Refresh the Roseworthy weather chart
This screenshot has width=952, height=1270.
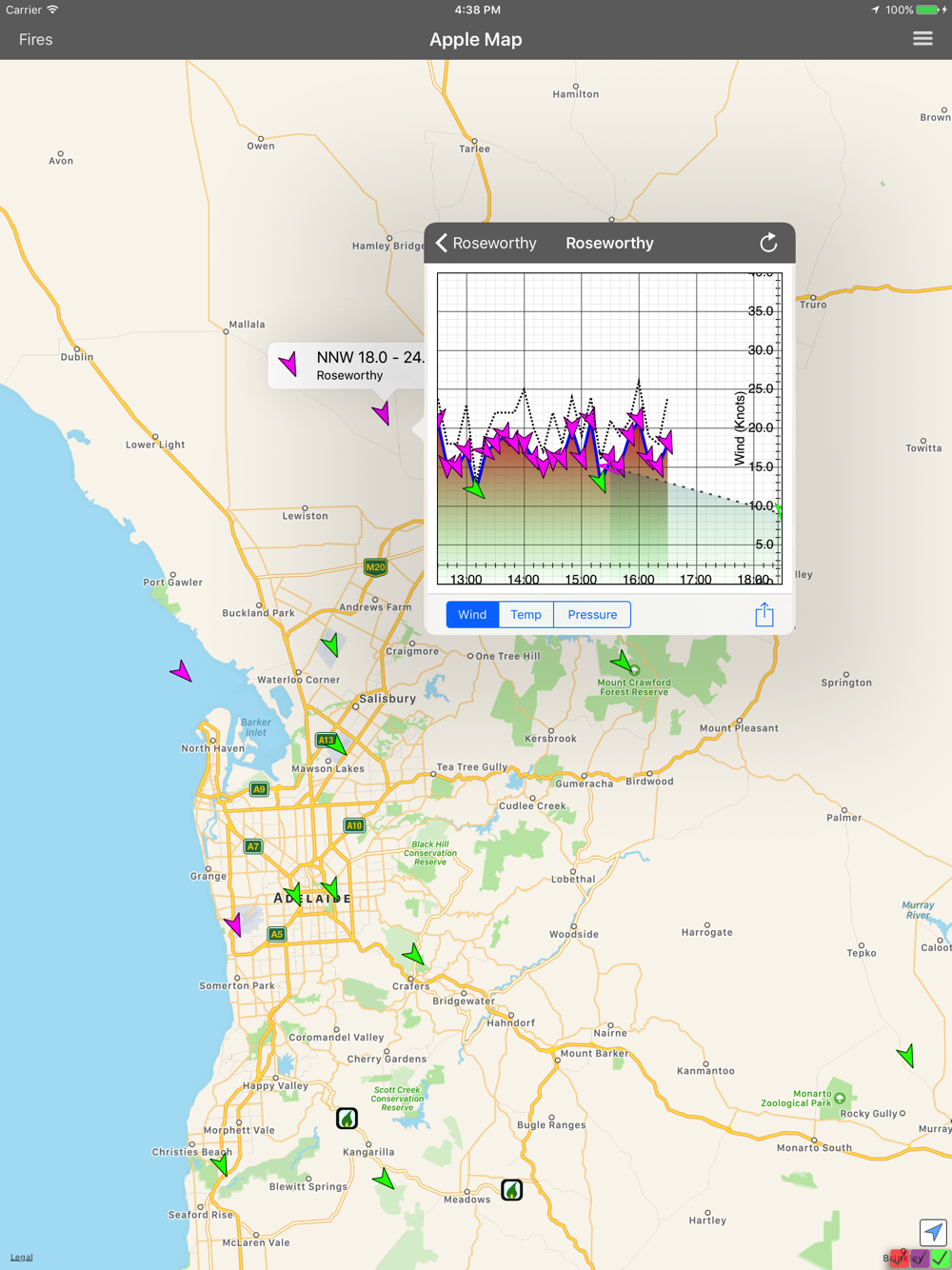pyautogui.click(x=768, y=243)
